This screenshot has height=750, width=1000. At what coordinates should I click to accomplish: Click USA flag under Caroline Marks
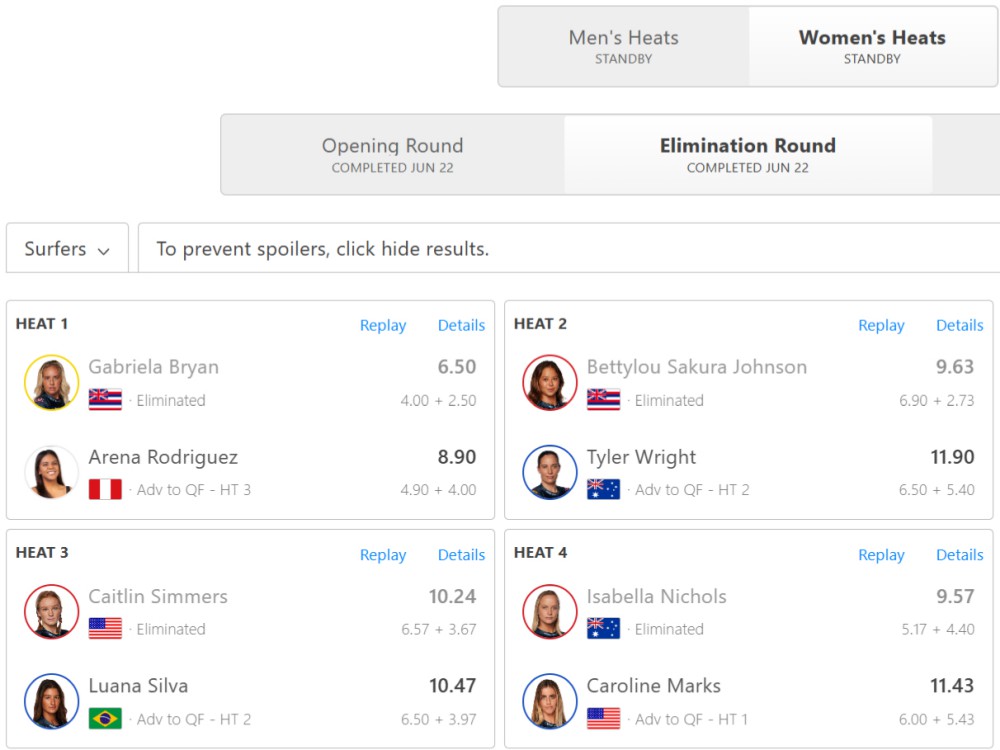click(603, 719)
